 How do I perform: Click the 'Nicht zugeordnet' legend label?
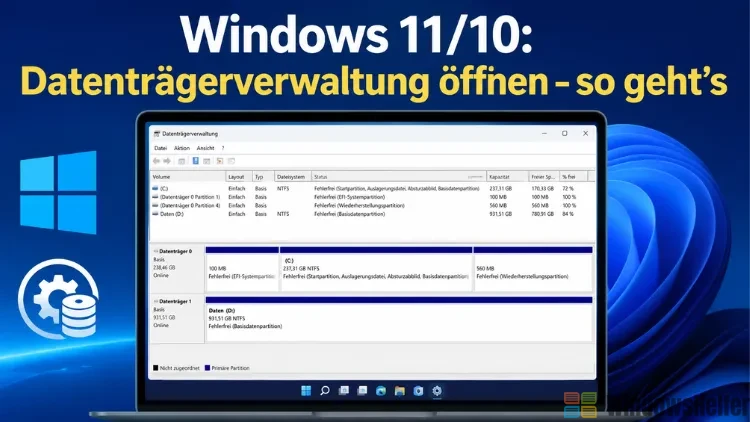tap(179, 368)
